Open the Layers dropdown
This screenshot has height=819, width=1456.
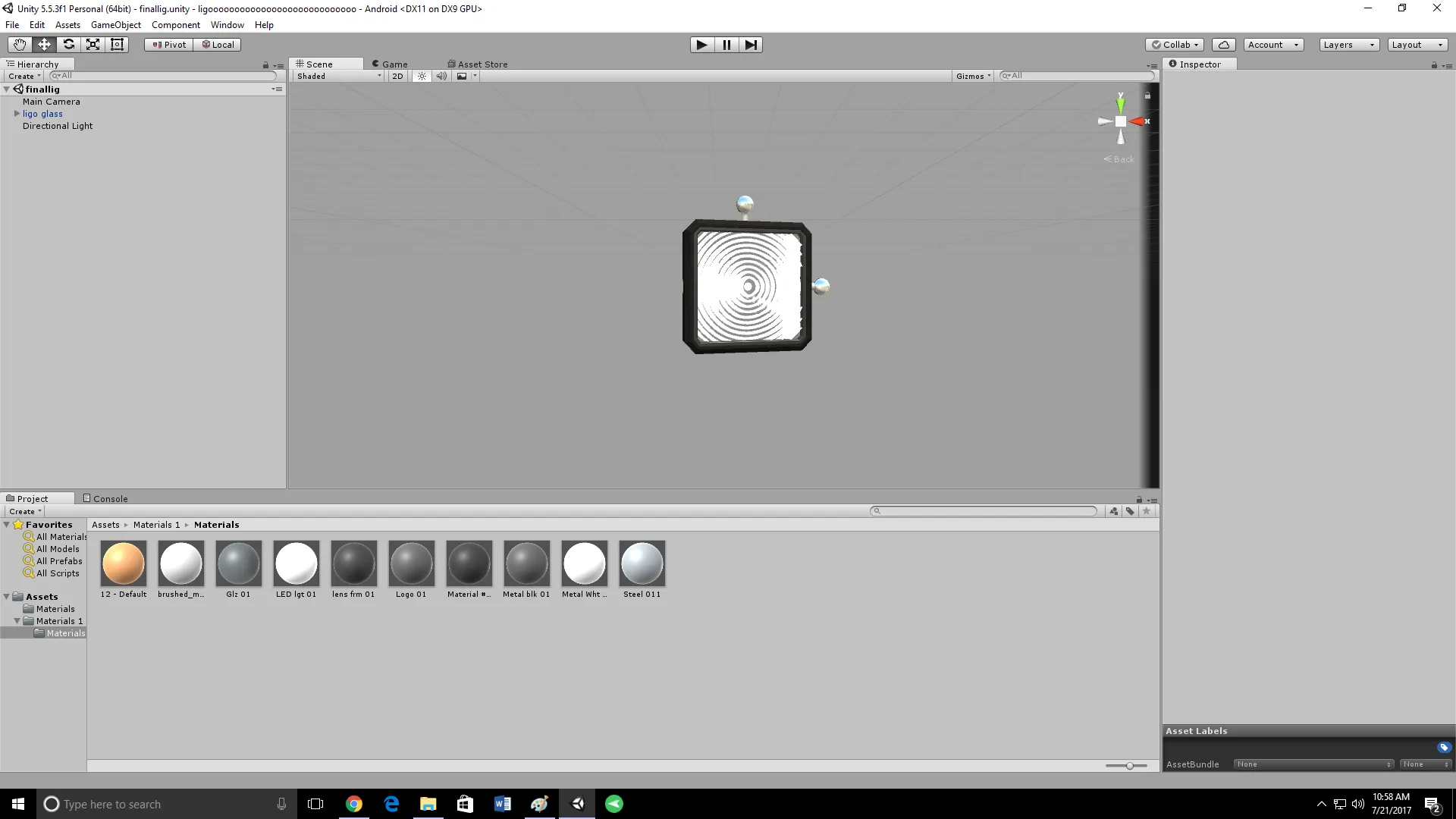coord(1348,45)
